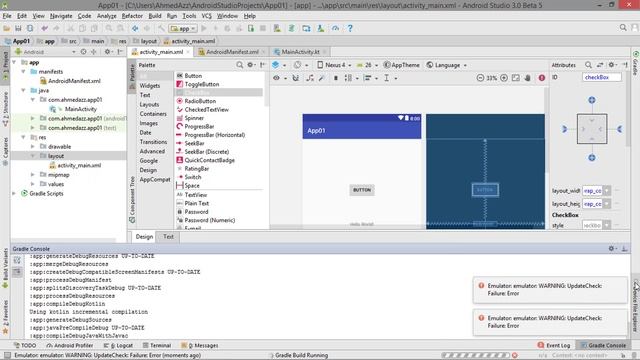The height and width of the screenshot is (360, 640).
Task: Select MainActivity in project tree
Action: point(80,109)
